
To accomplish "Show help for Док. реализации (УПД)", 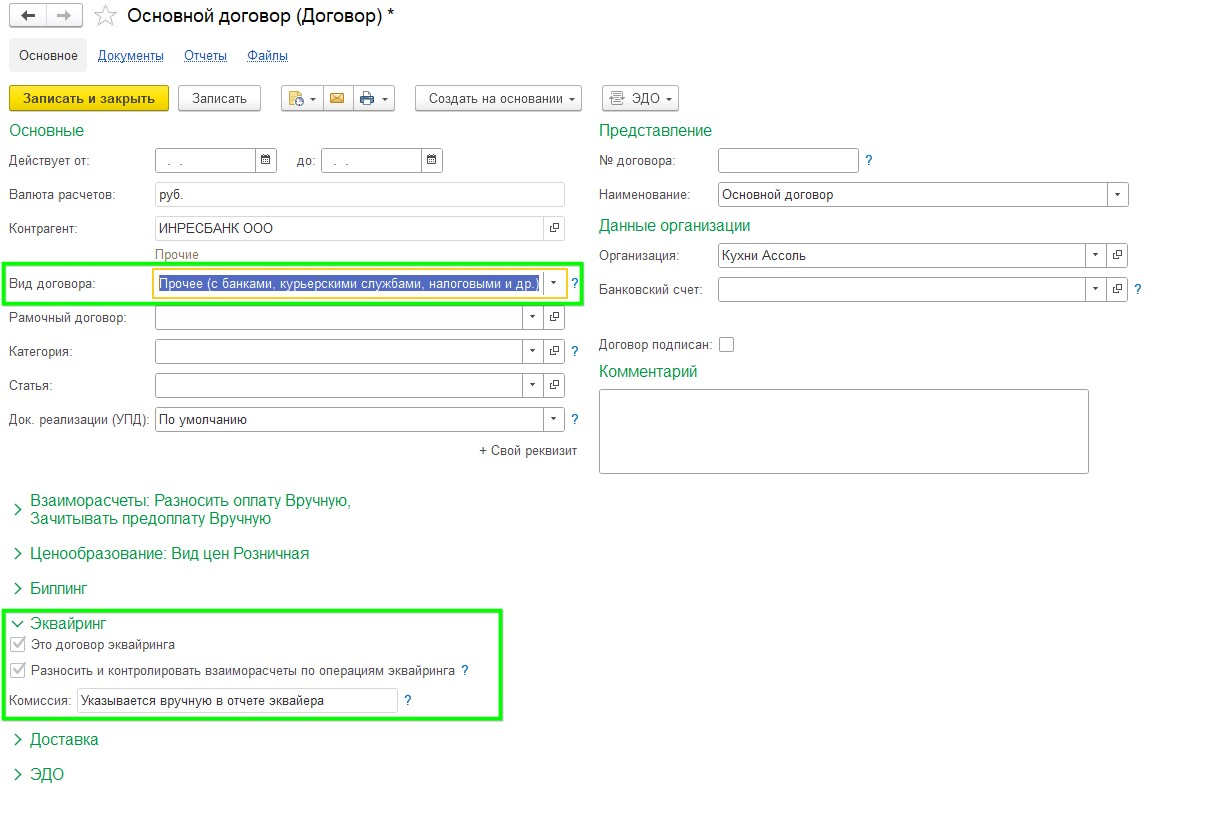I will (575, 420).
